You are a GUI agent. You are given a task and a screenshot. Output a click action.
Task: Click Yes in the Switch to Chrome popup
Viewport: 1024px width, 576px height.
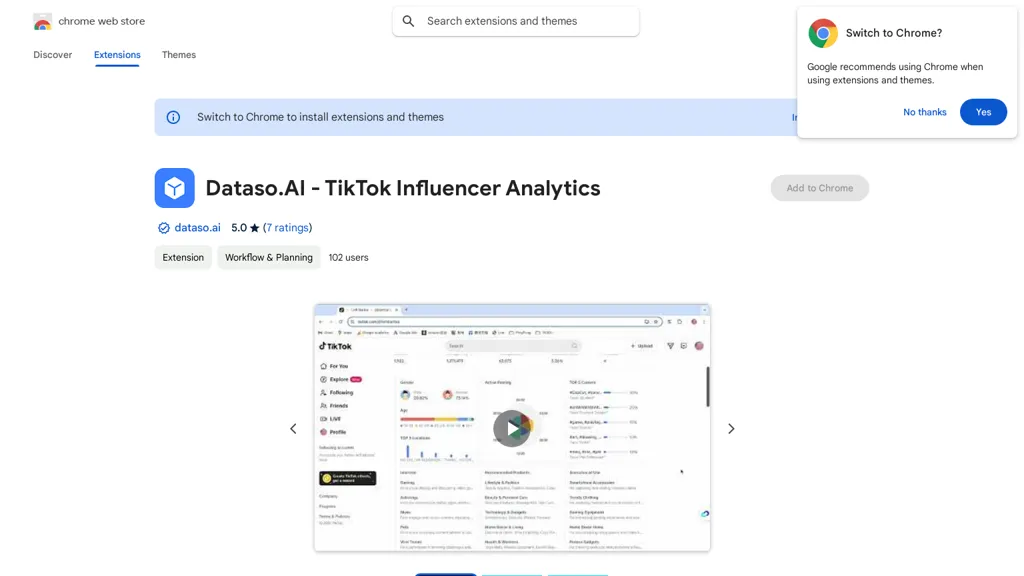[983, 112]
